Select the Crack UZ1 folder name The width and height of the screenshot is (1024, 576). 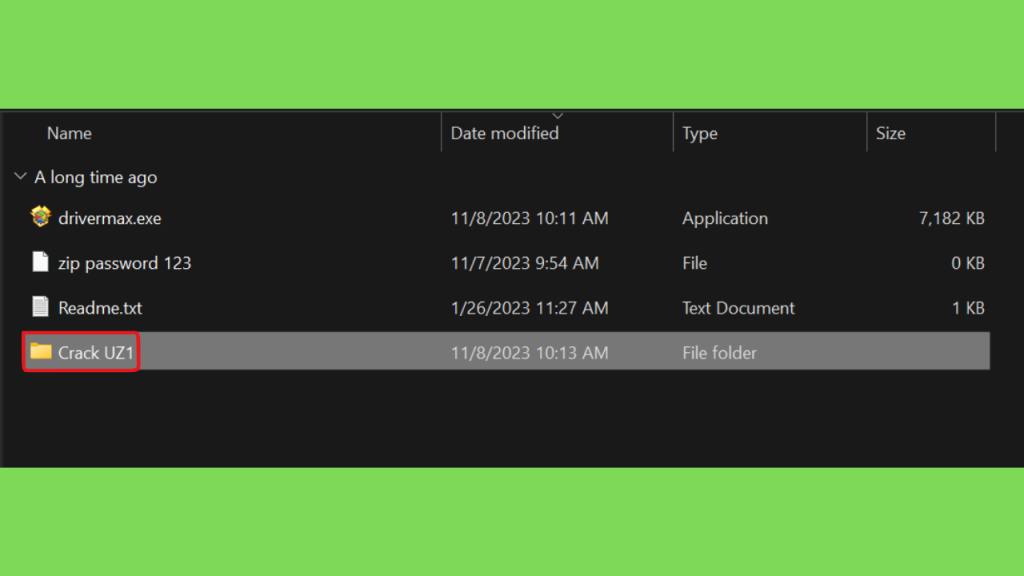(96, 353)
